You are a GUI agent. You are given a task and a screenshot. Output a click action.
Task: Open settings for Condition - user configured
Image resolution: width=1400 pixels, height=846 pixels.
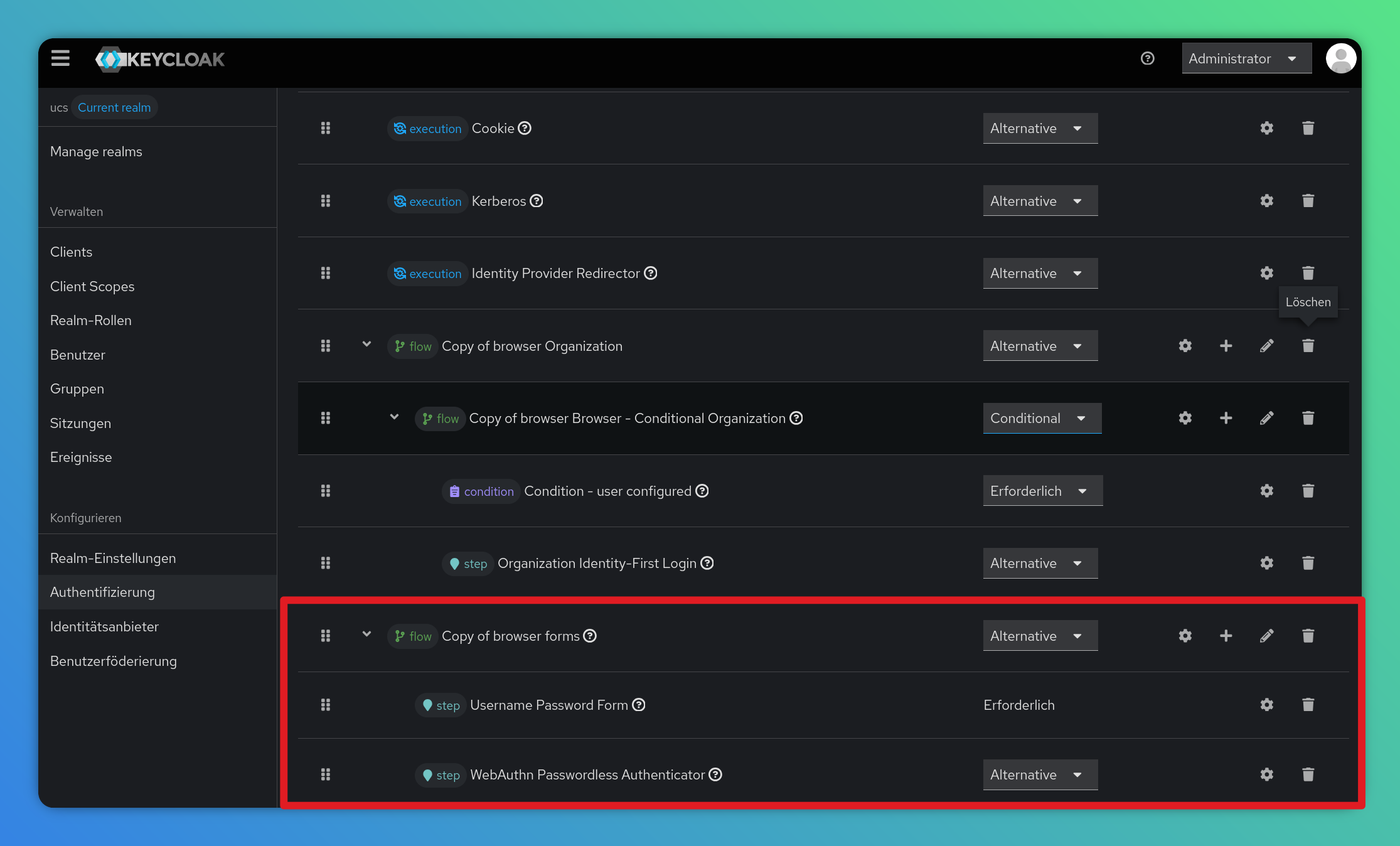pos(1266,491)
